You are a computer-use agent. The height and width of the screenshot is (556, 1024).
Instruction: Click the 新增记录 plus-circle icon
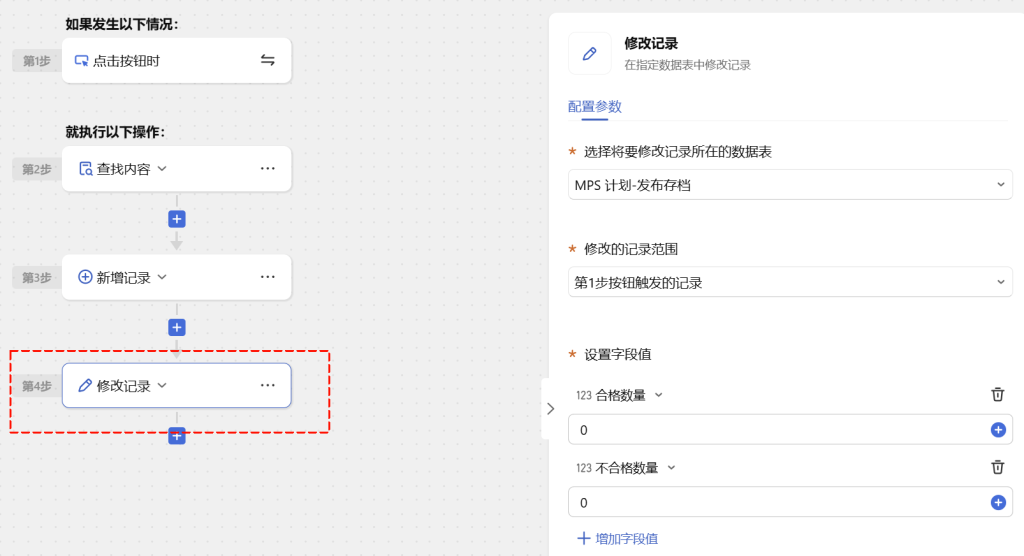tap(85, 277)
